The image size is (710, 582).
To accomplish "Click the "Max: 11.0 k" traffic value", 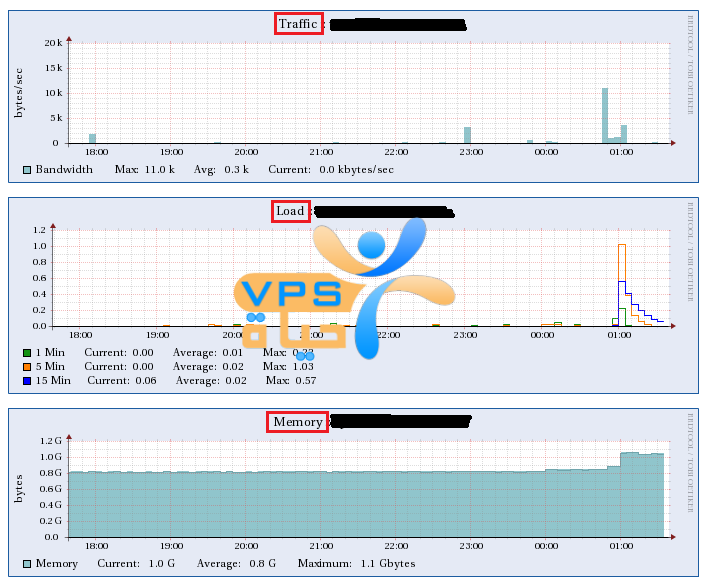I will (144, 170).
